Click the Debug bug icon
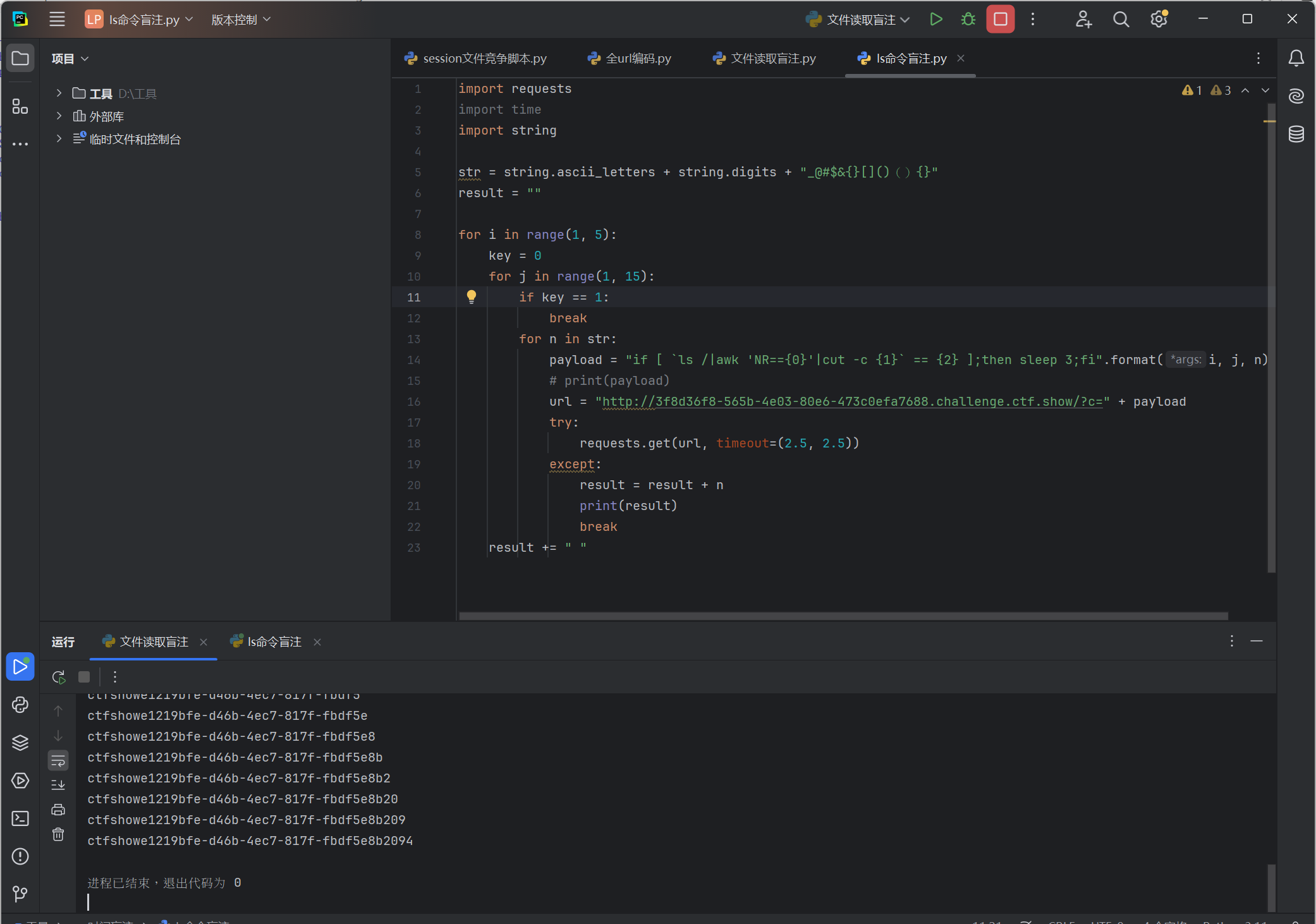The image size is (1316, 924). click(x=968, y=20)
